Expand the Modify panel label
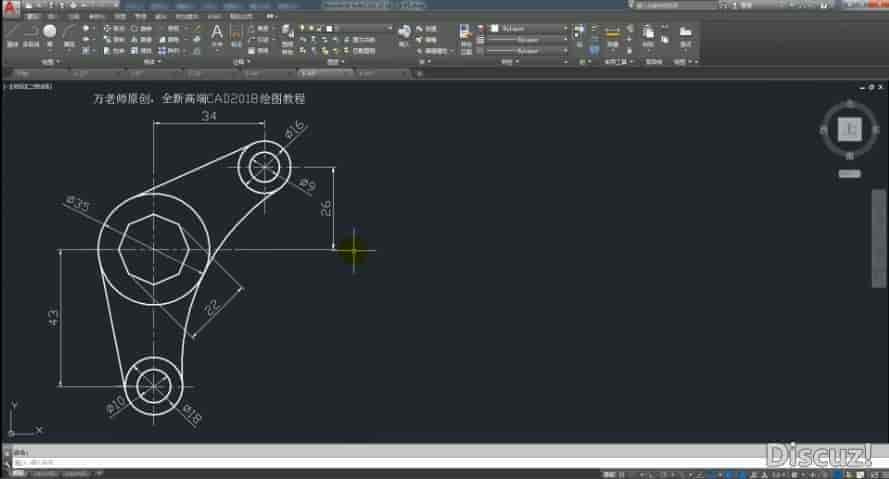 click(x=151, y=61)
